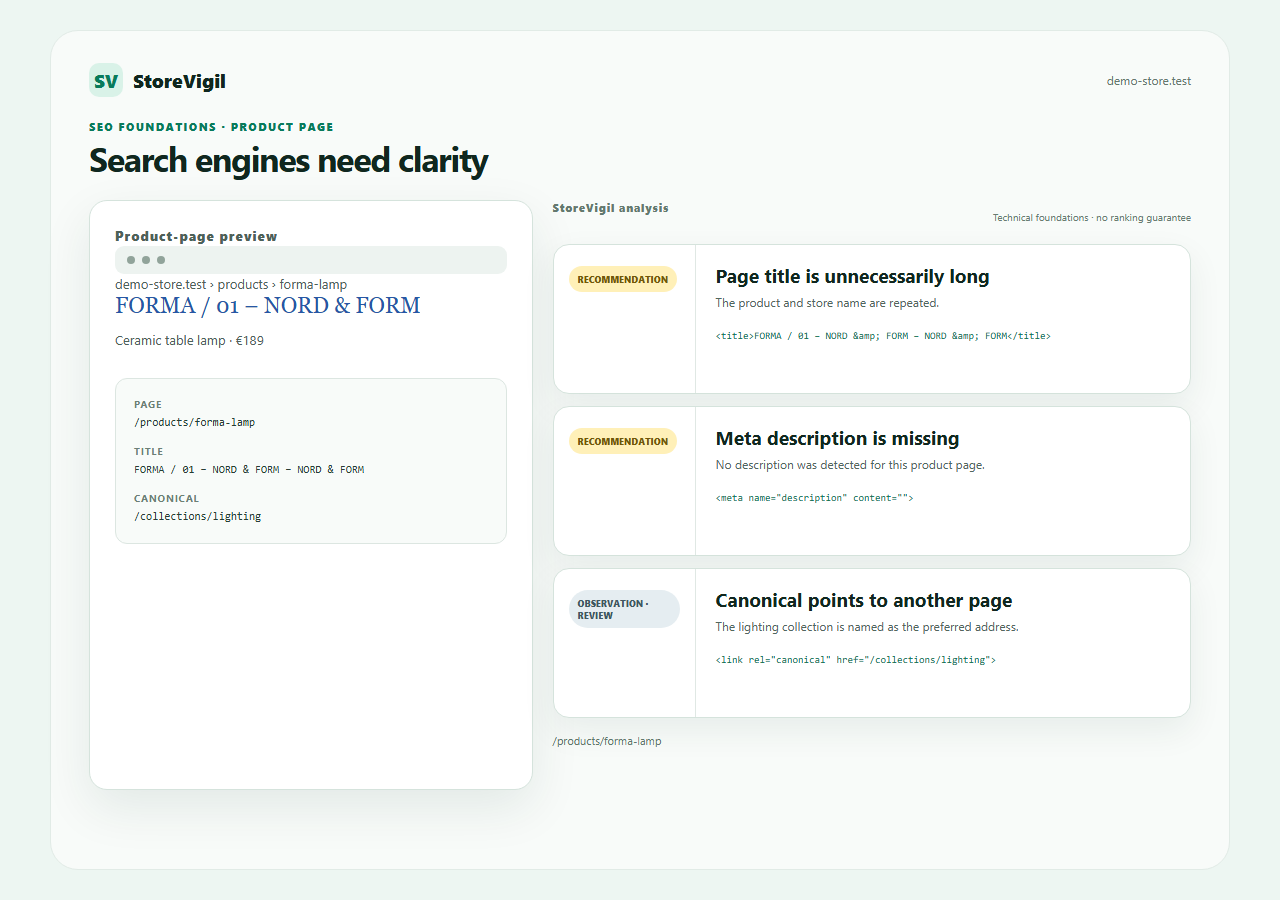
Task: Click the 'Search engines need clarity' headline
Action: click(288, 160)
